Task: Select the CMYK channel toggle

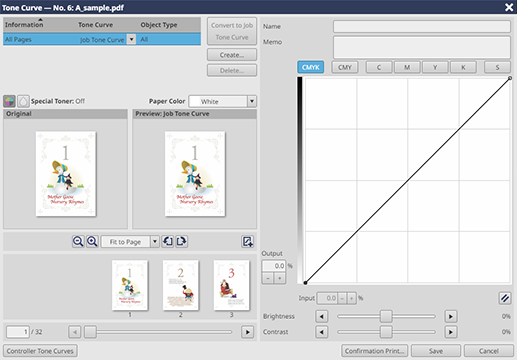Action: (310, 67)
